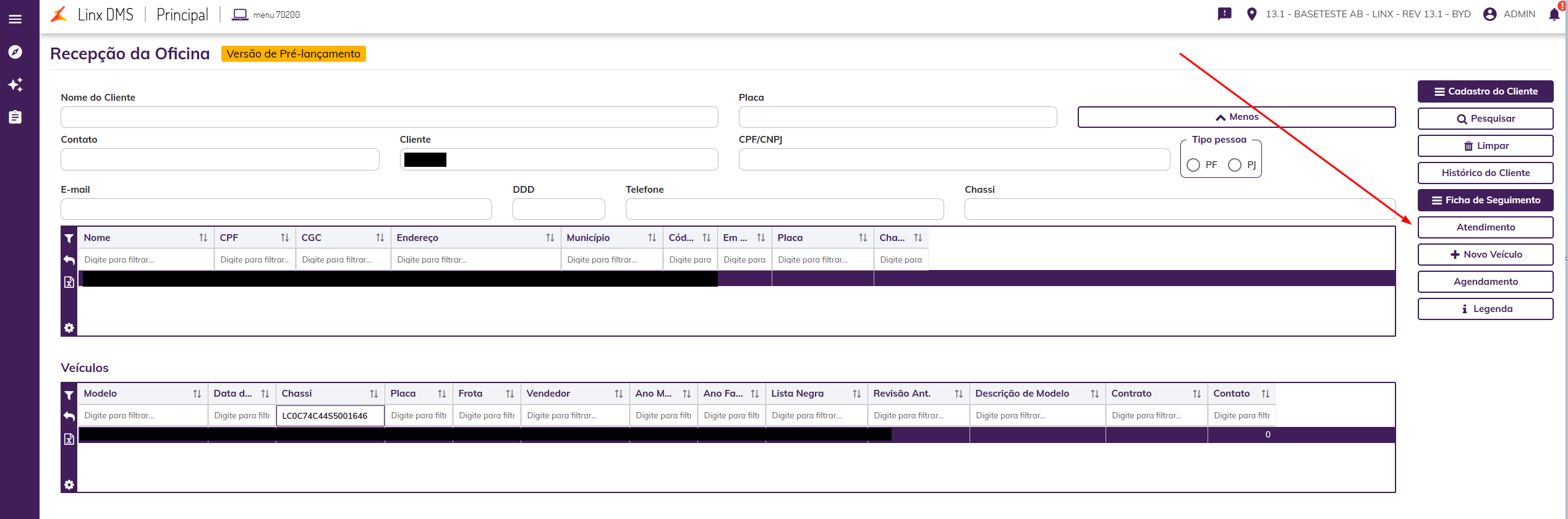Click the compass explore icon in sidebar

(15, 52)
